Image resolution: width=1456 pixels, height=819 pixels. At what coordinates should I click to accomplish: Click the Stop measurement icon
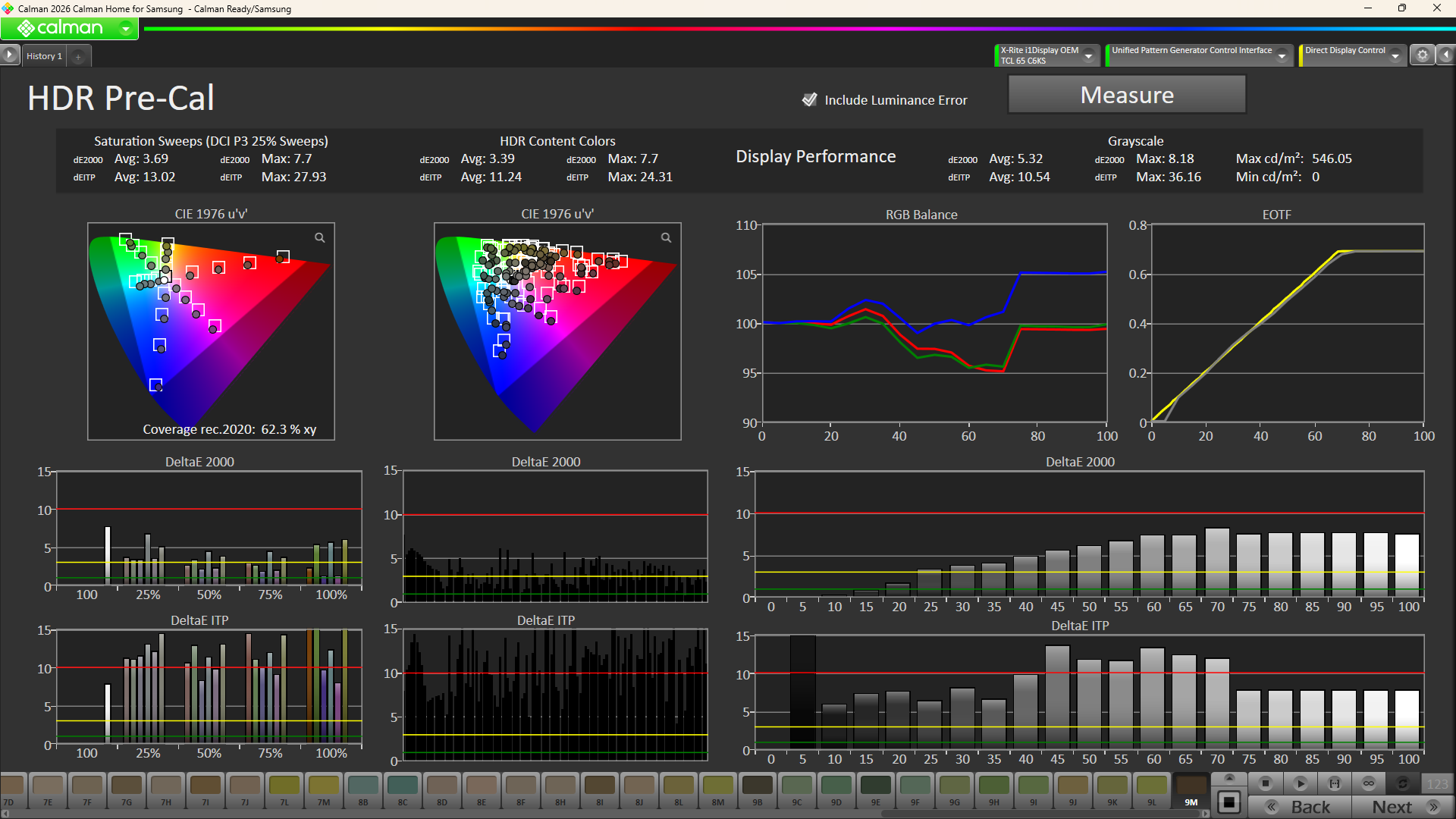[1265, 783]
